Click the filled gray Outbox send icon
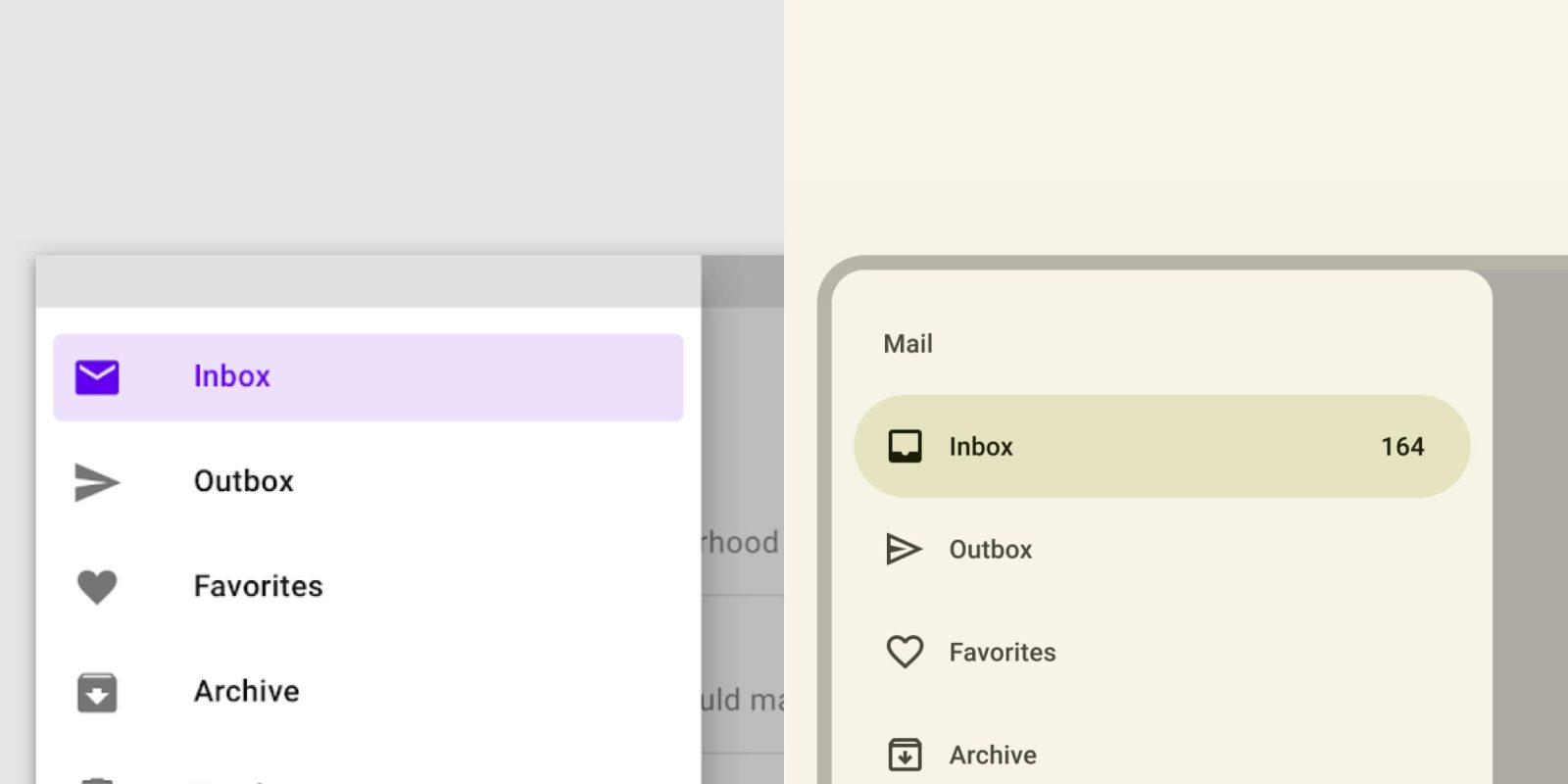Screen dimensions: 1568x784 coord(97,482)
